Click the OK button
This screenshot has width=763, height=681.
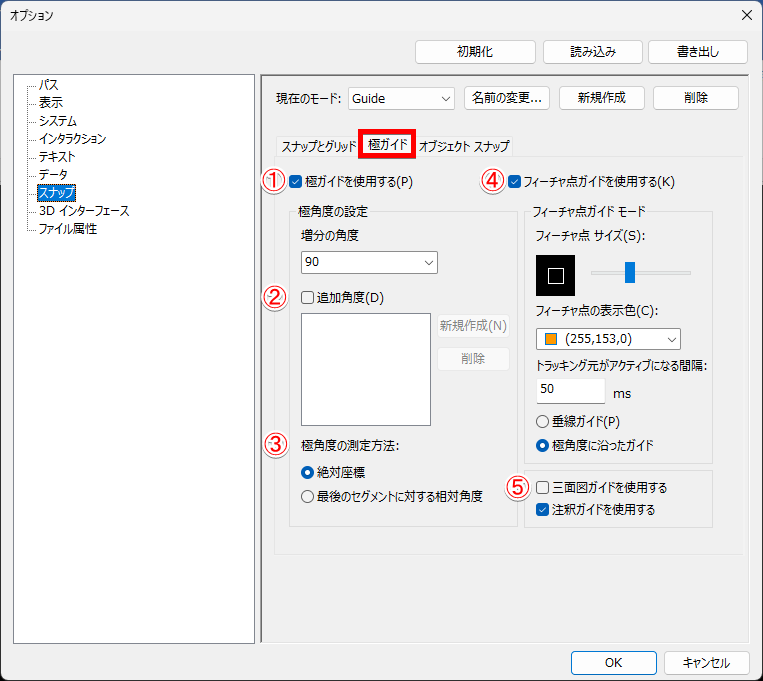pos(614,663)
